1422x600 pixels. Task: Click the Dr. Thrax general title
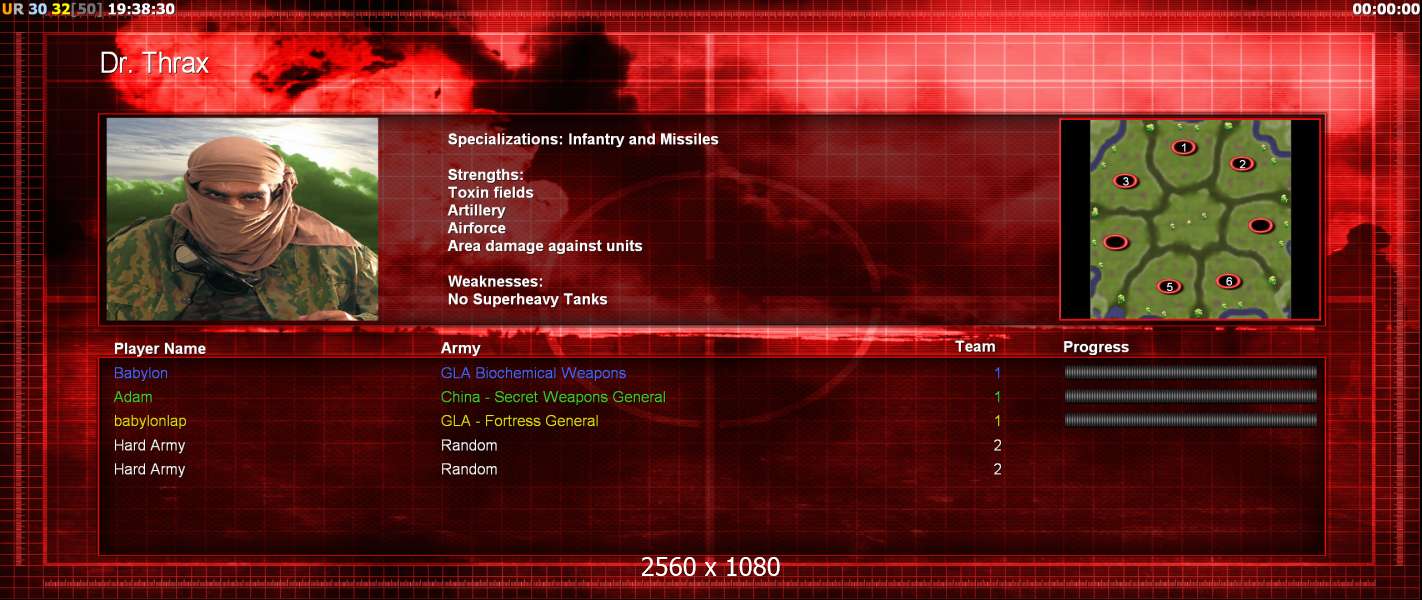tap(154, 63)
